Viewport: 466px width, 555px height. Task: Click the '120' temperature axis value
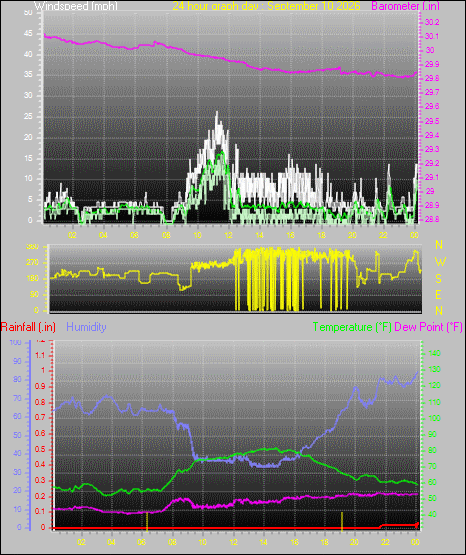point(435,386)
